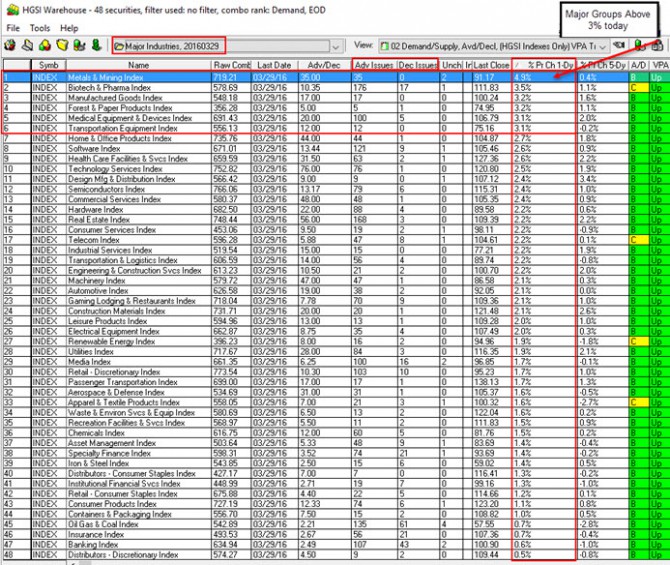The image size is (670, 565).
Task: Select the Media Index row
Action: click(336, 362)
